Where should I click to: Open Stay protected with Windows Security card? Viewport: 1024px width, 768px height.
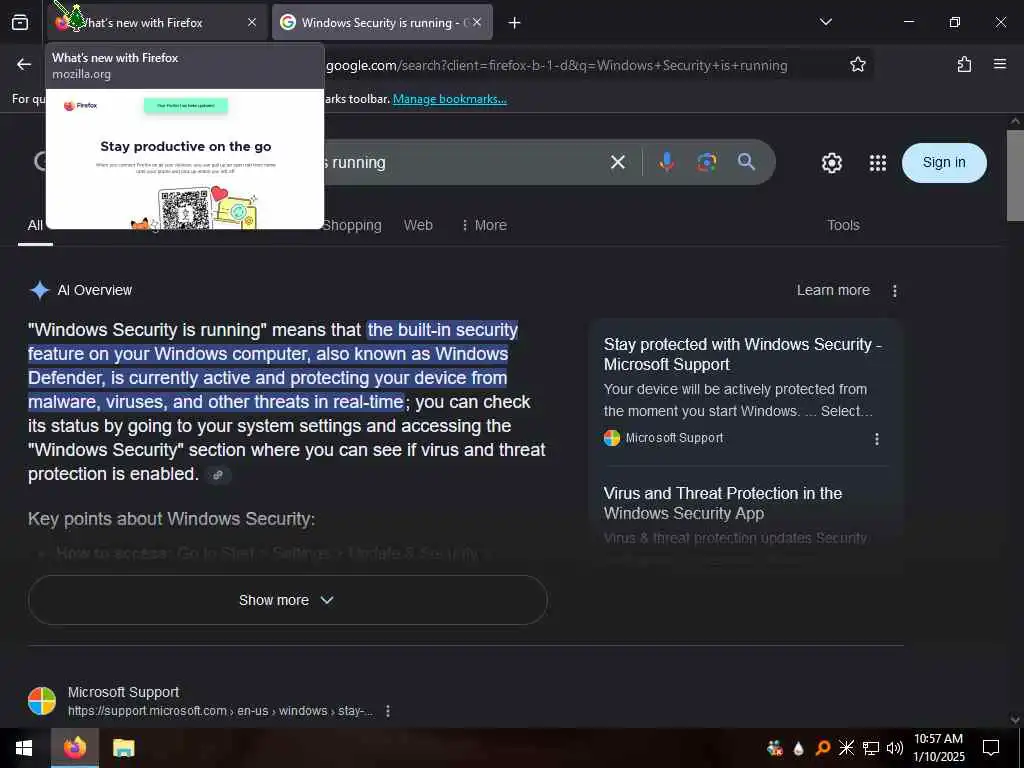point(743,354)
